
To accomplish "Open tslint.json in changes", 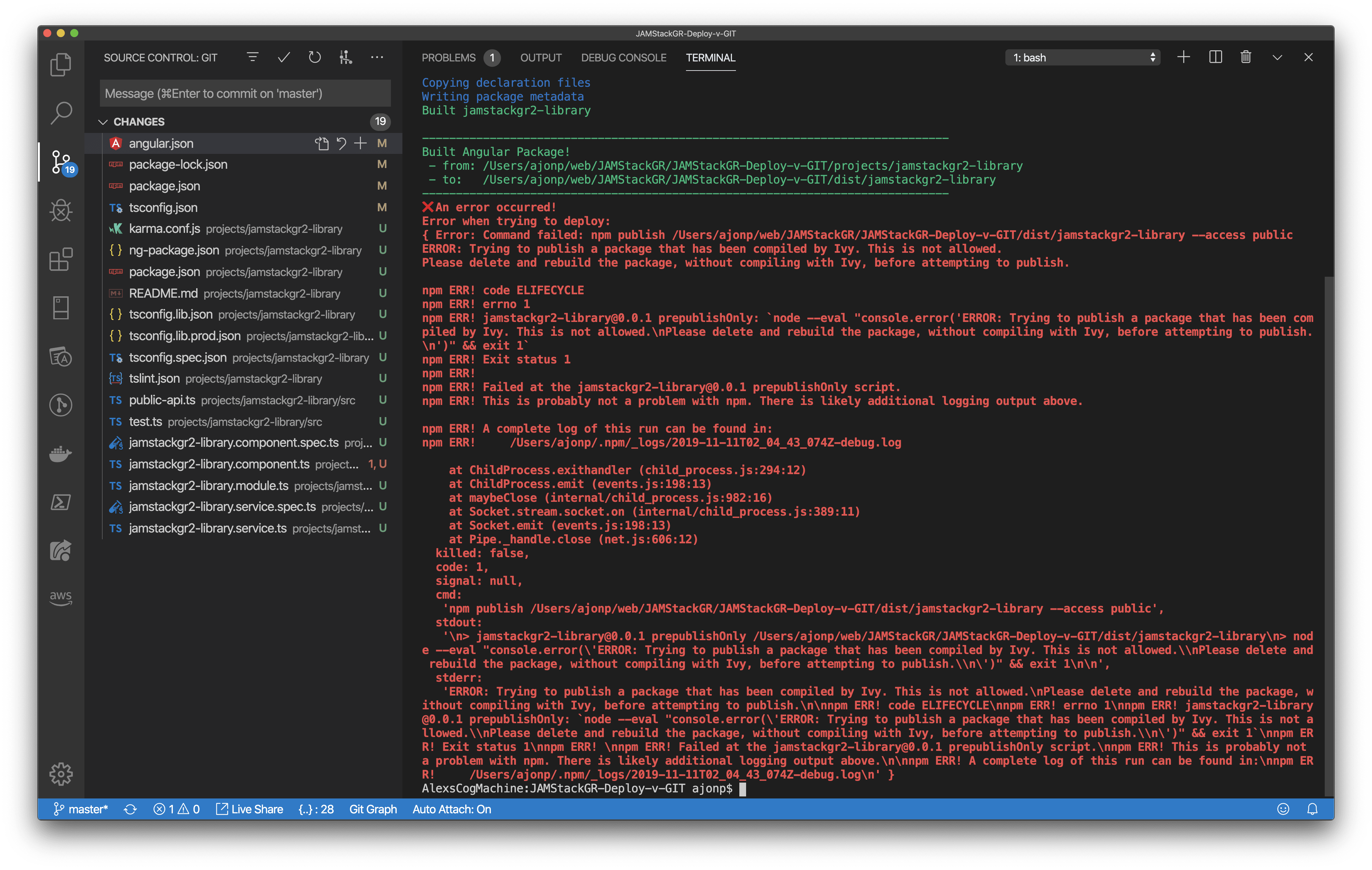I will point(243,379).
